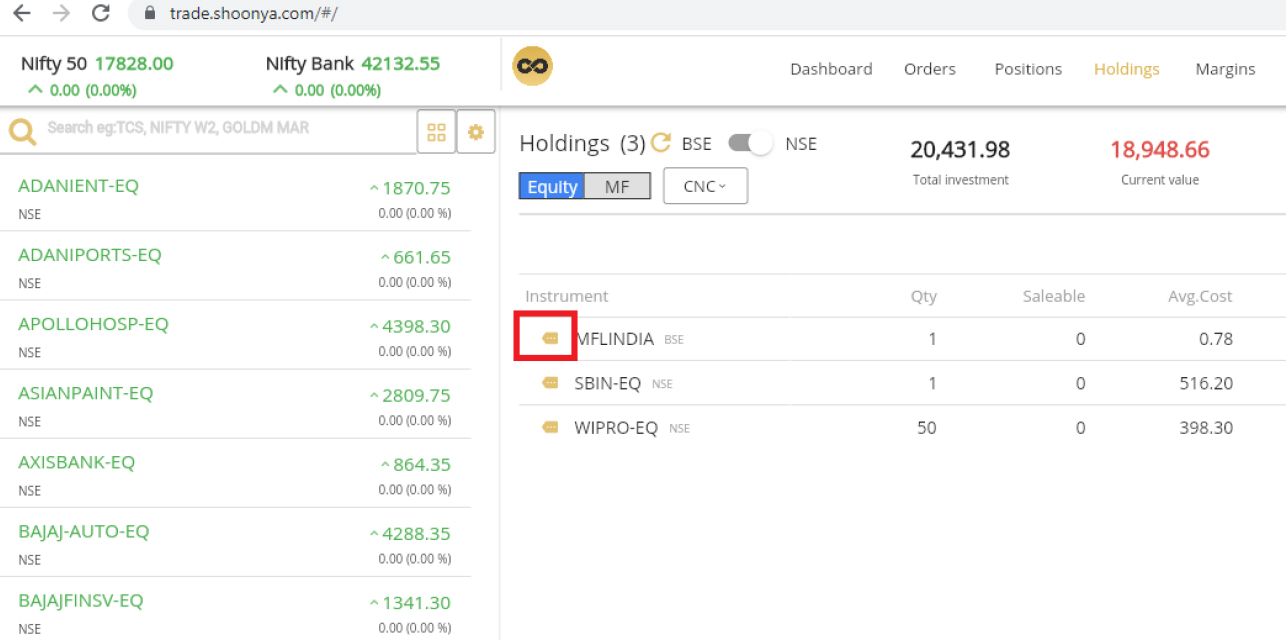The image size is (1286, 640).
Task: Select ADANIENT-EQ in the watchlist
Action: coord(78,186)
